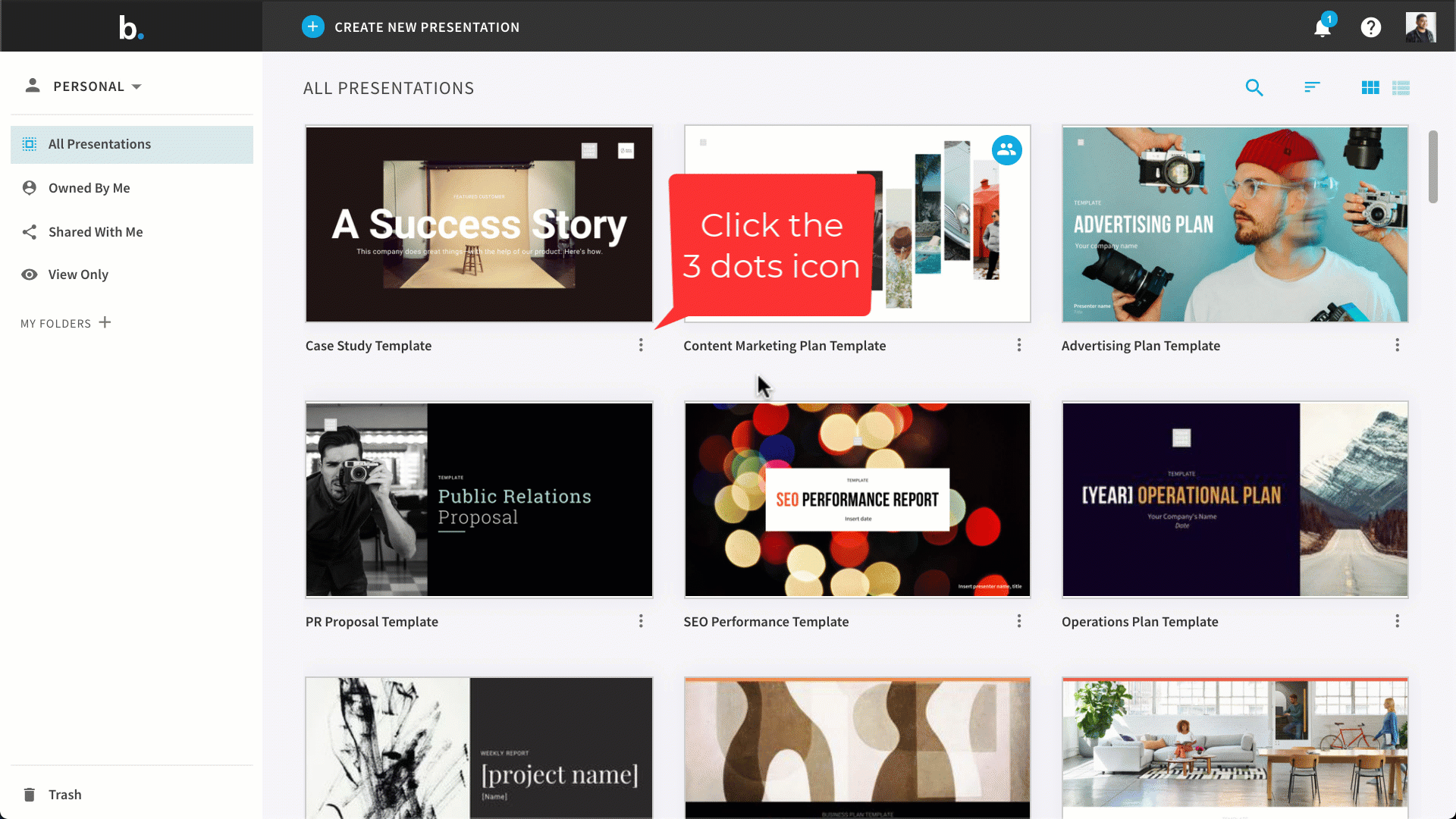Image resolution: width=1456 pixels, height=819 pixels.
Task: Select Shared With Me in sidebar
Action: [132, 232]
